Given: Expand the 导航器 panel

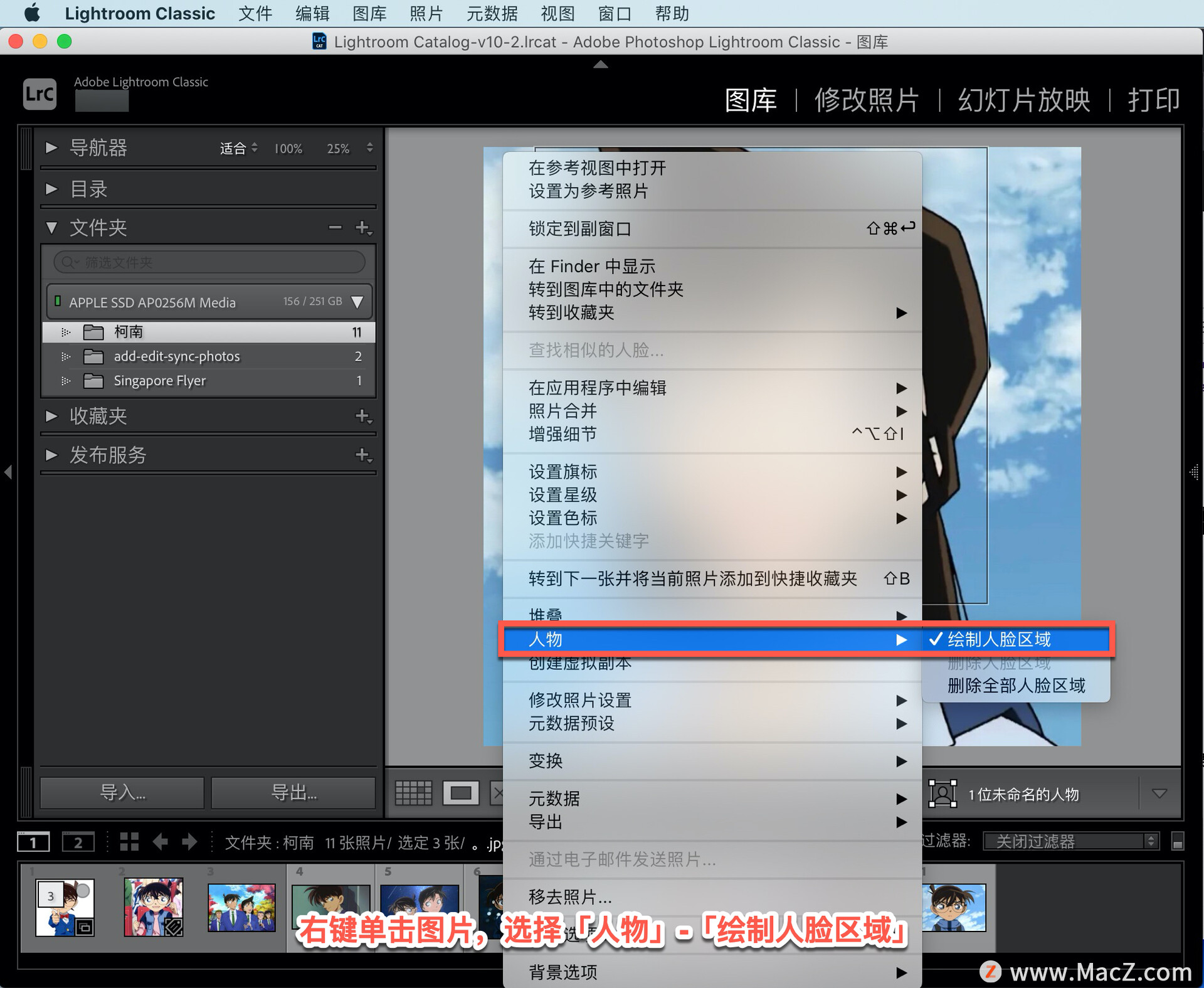Looking at the screenshot, I should pos(51,147).
